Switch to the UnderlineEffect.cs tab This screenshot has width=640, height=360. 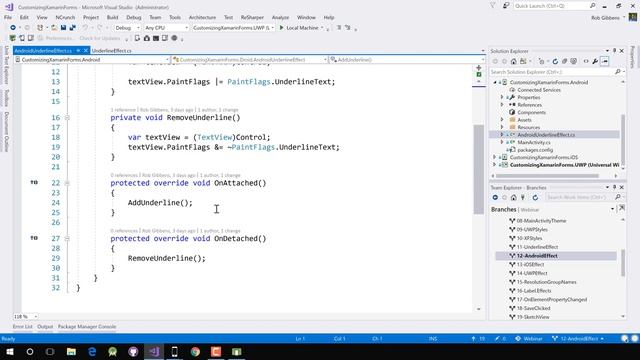coord(111,51)
